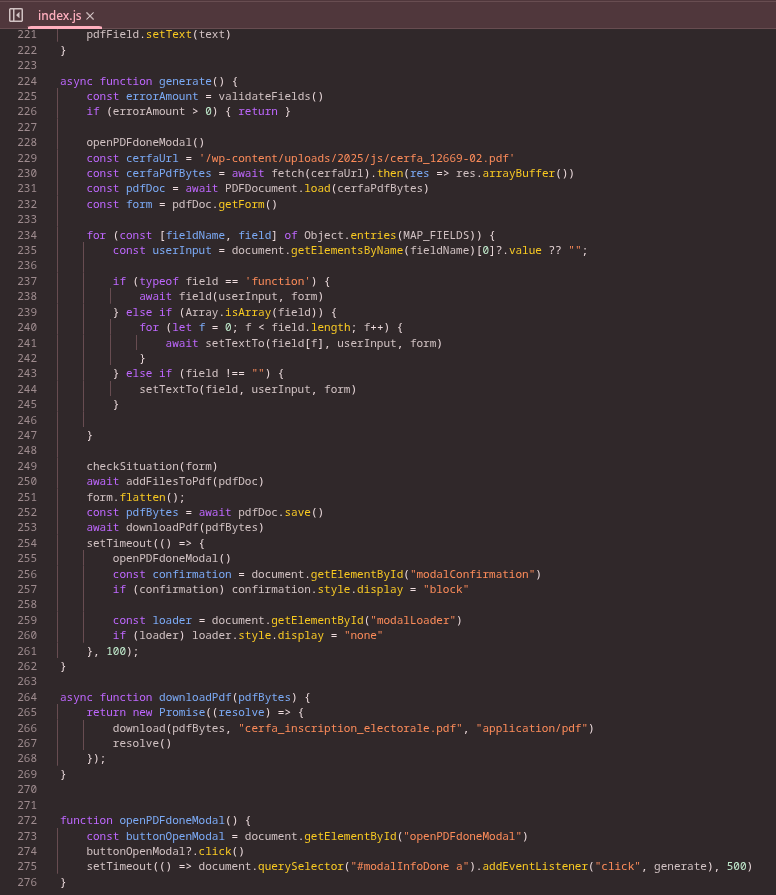Click 'pdfField.setText(text)' on line 221

tap(159, 34)
